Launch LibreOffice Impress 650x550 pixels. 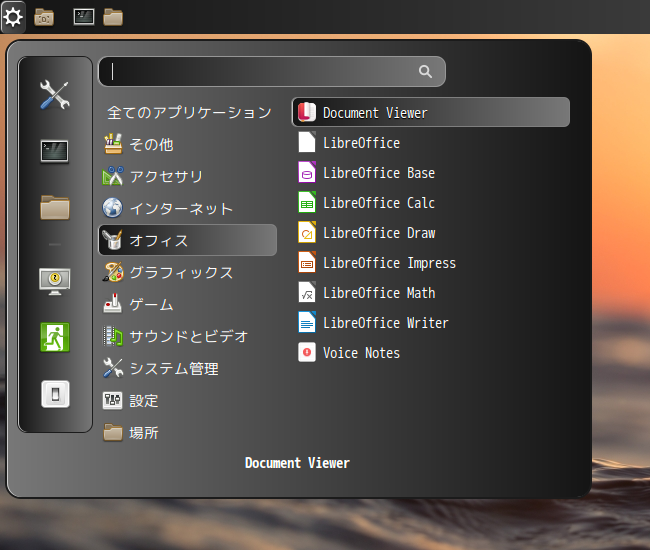coord(431,262)
